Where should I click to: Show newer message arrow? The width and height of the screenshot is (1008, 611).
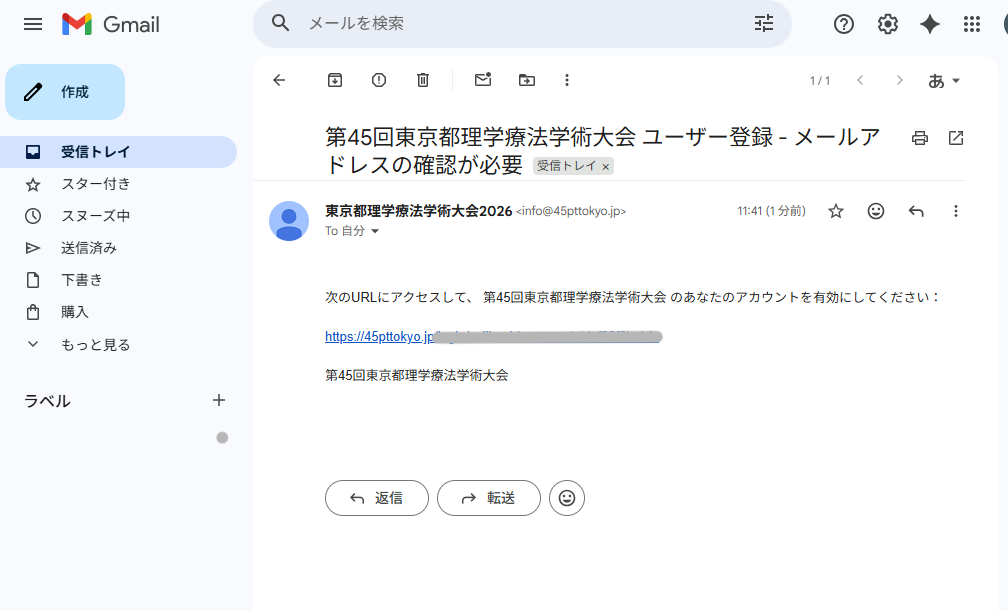[x=860, y=80]
